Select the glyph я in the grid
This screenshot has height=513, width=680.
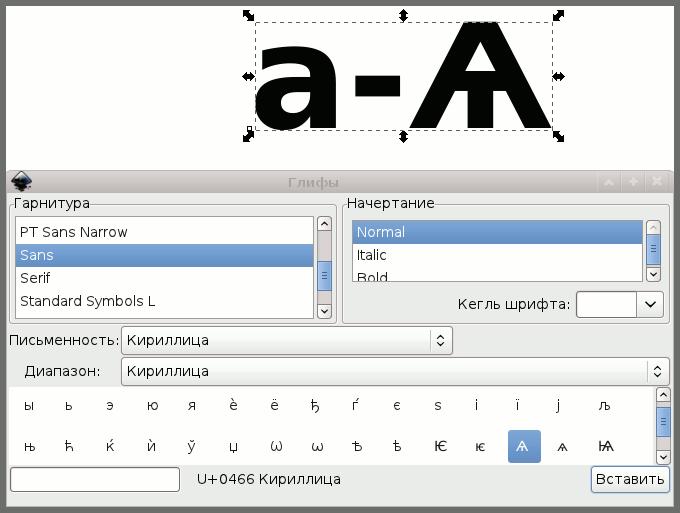point(192,406)
